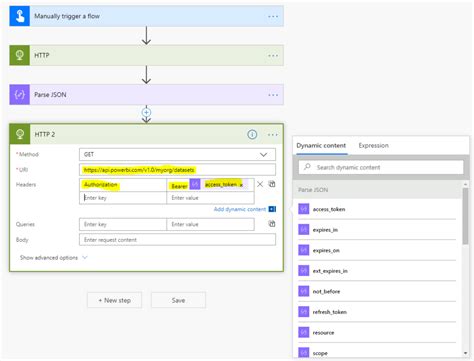
Task: Click the URI input field
Action: point(177,170)
